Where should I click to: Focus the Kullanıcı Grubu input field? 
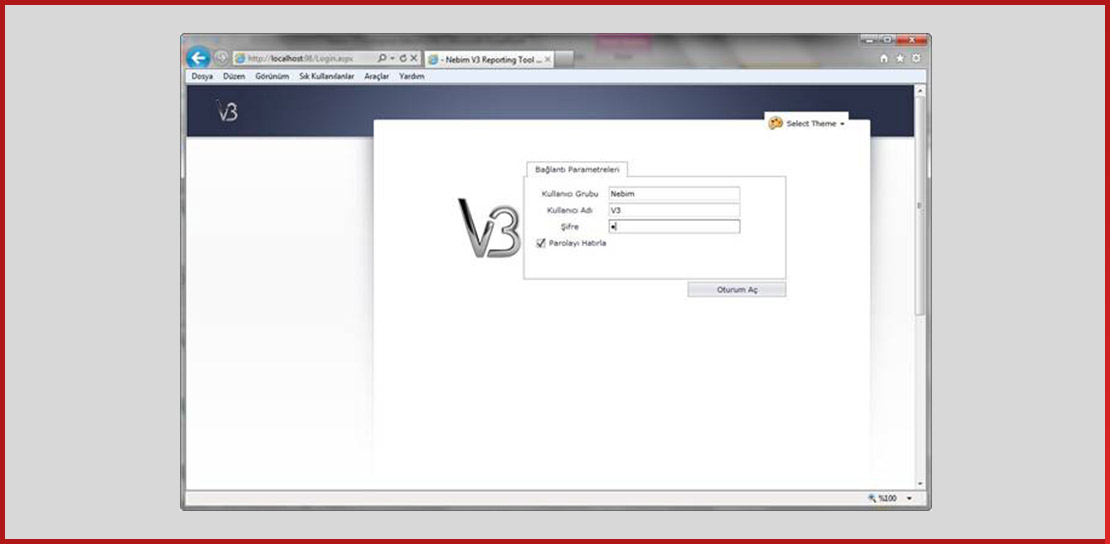tap(674, 193)
